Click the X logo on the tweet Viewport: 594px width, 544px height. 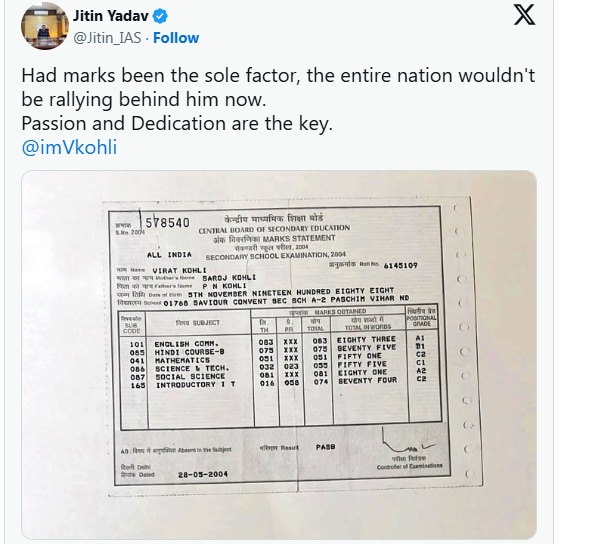point(524,14)
